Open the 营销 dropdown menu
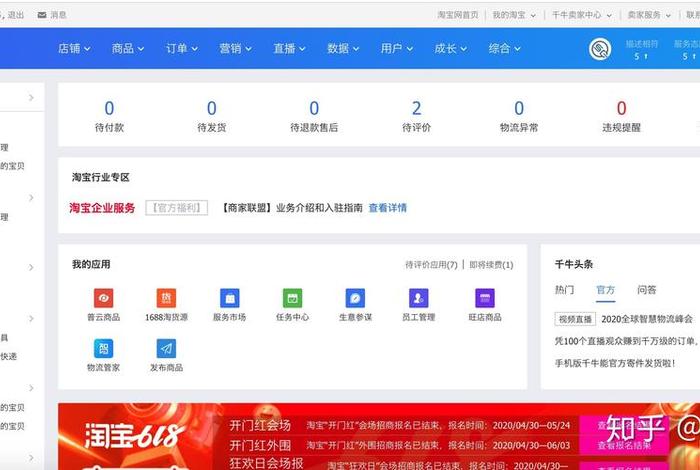This screenshot has height=470, width=700. tap(235, 48)
